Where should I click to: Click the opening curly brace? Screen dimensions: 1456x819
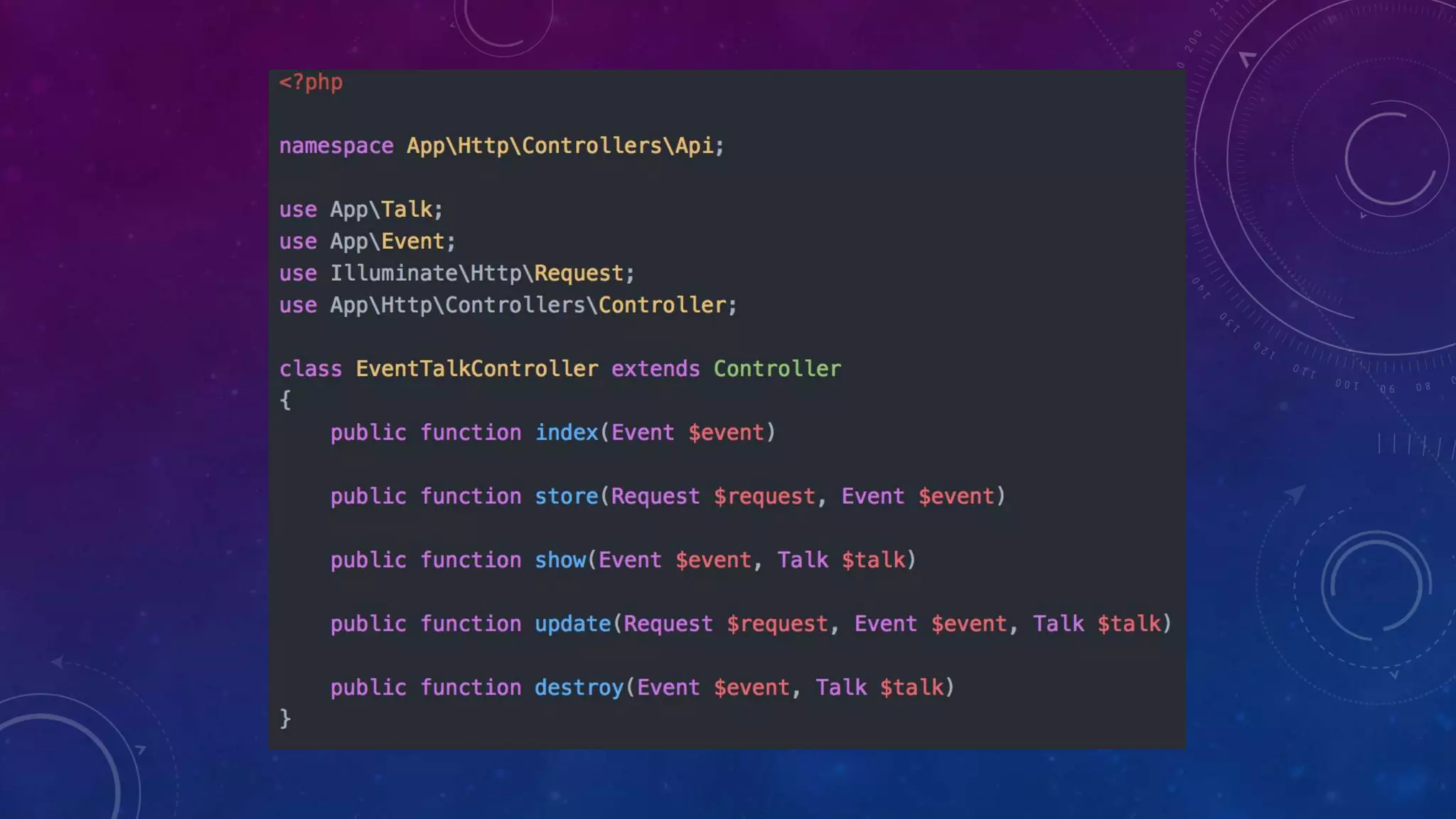click(x=285, y=400)
